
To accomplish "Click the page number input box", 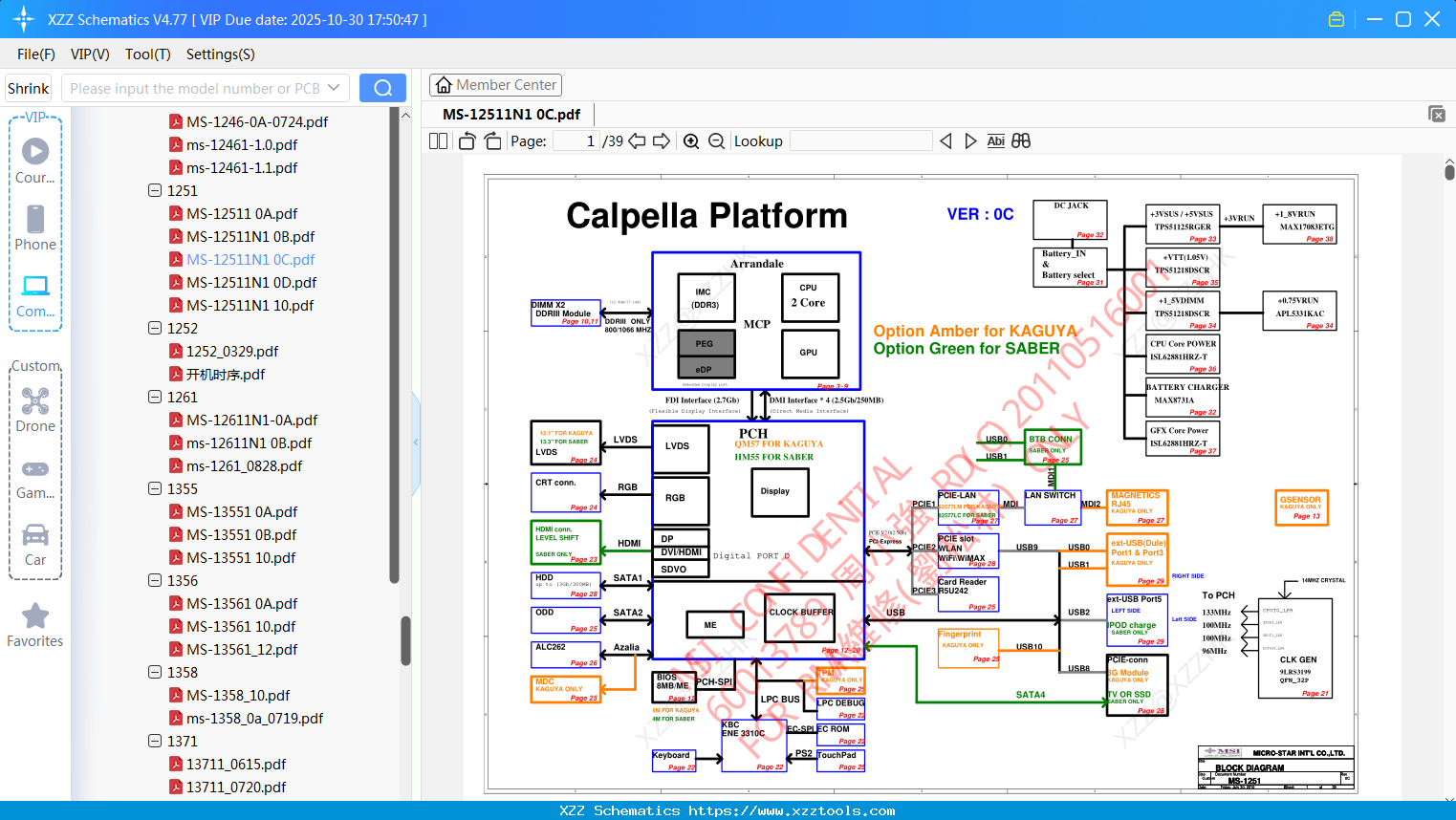I will pyautogui.click(x=576, y=140).
